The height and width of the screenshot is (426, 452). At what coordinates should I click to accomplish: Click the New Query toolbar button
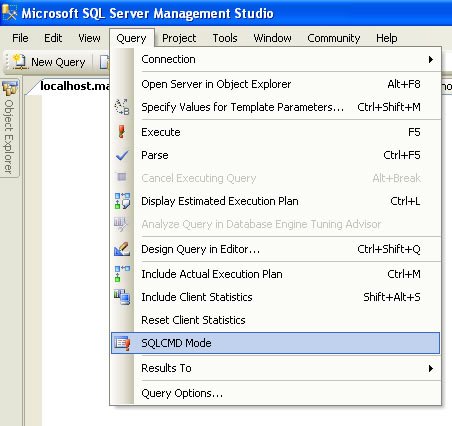coord(49,62)
